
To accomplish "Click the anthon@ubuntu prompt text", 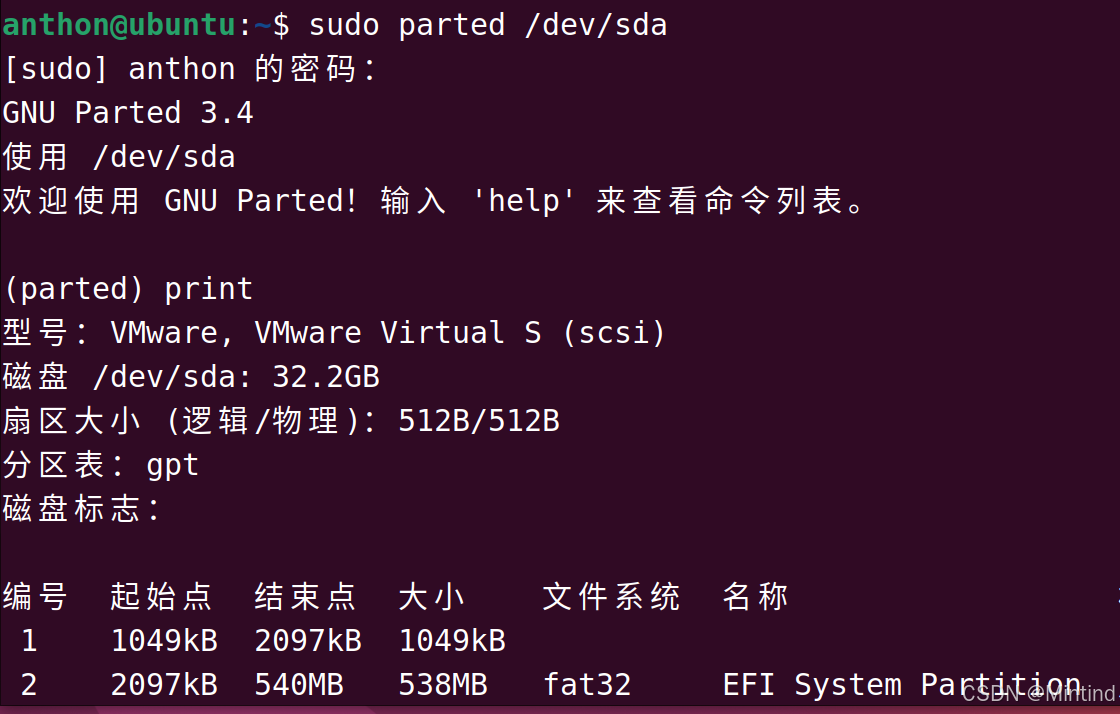I will [x=119, y=26].
